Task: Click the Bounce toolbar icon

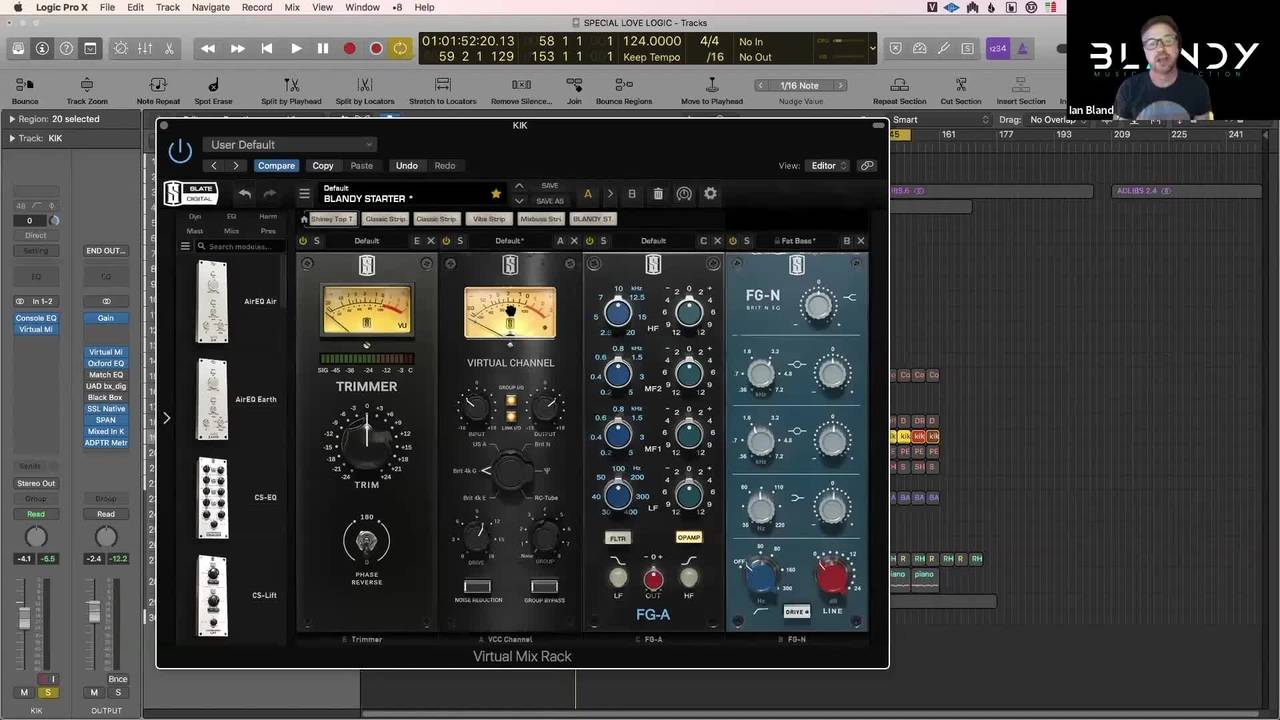Action: coord(25,86)
